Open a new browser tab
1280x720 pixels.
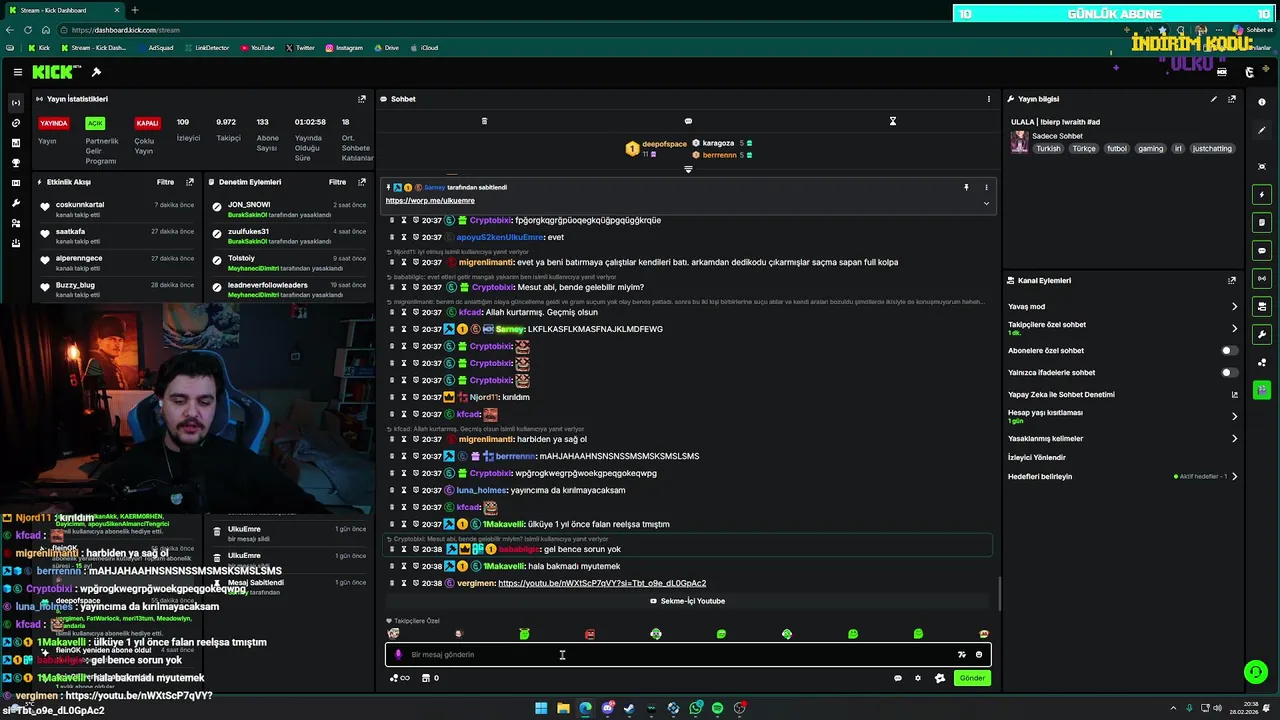point(135,10)
